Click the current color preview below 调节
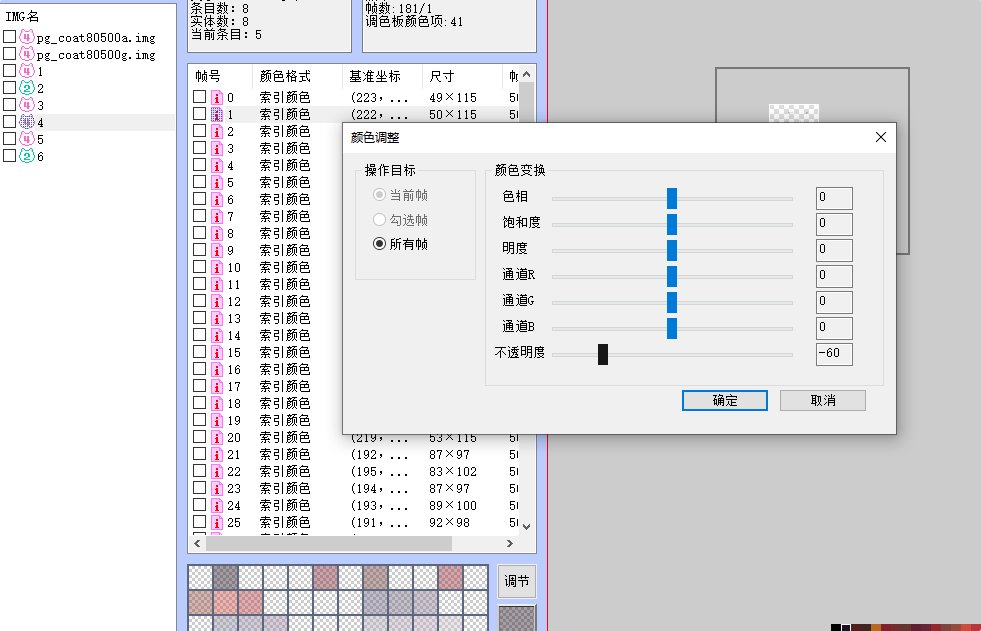Image resolution: width=981 pixels, height=631 pixels. pos(517,618)
